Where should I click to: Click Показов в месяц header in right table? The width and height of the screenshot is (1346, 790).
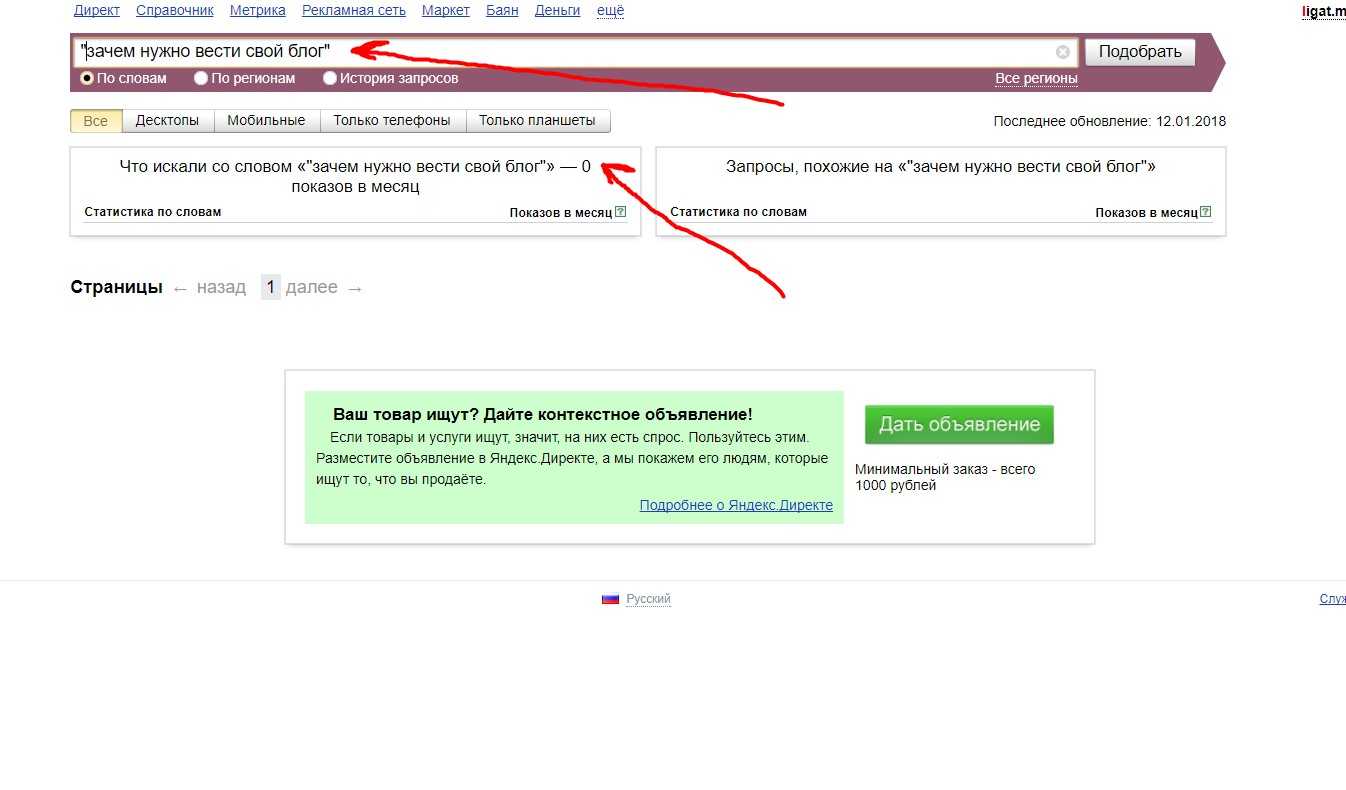tap(1146, 212)
